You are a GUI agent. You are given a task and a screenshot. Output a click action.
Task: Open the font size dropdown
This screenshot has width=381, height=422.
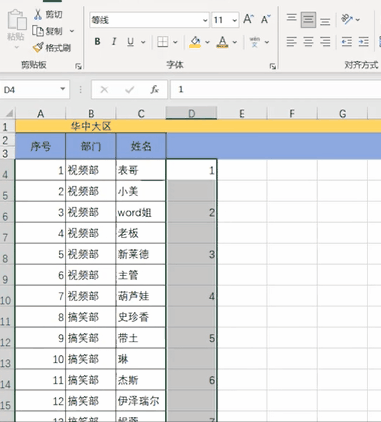(x=235, y=20)
